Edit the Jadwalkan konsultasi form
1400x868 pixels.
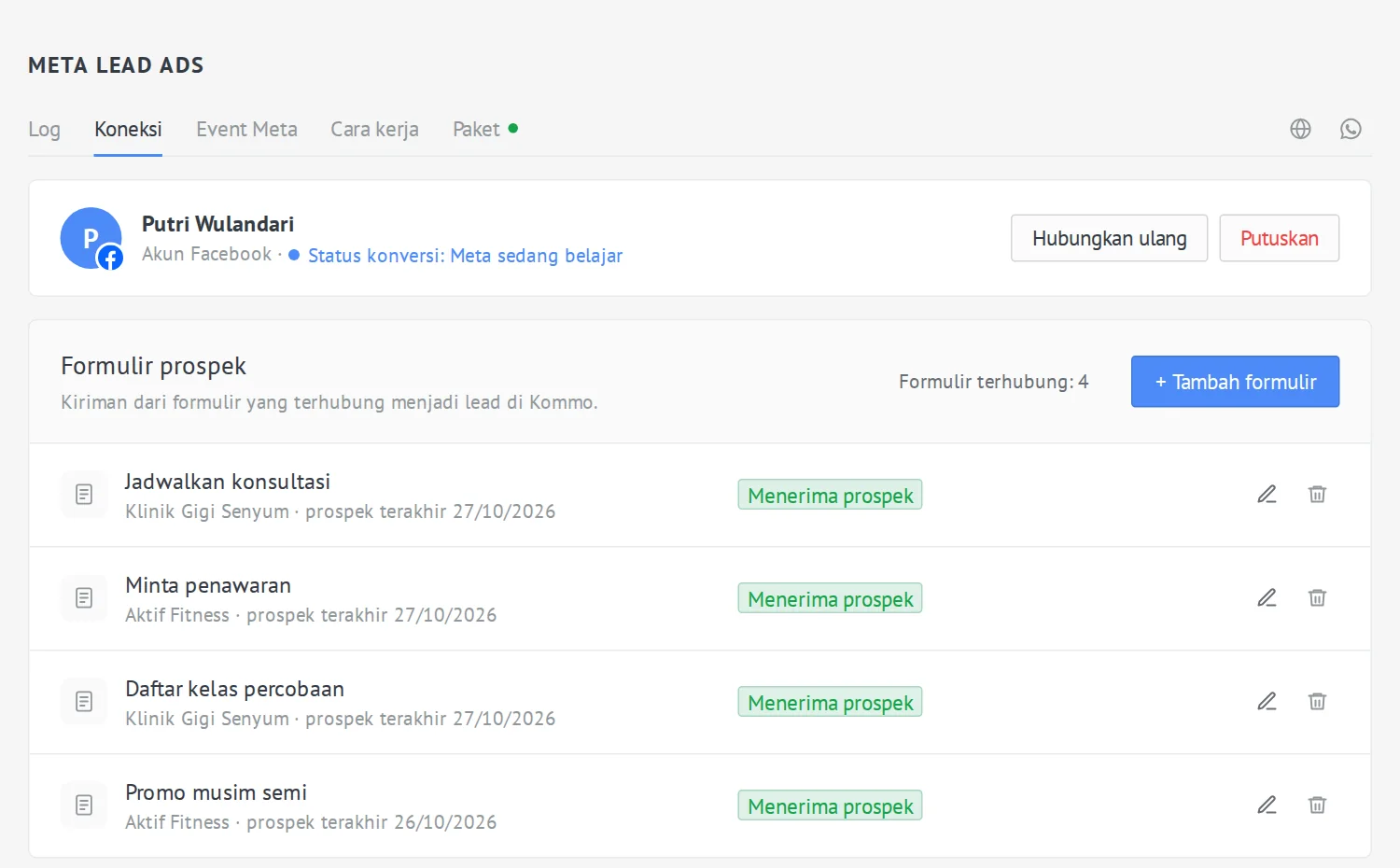(x=1267, y=494)
